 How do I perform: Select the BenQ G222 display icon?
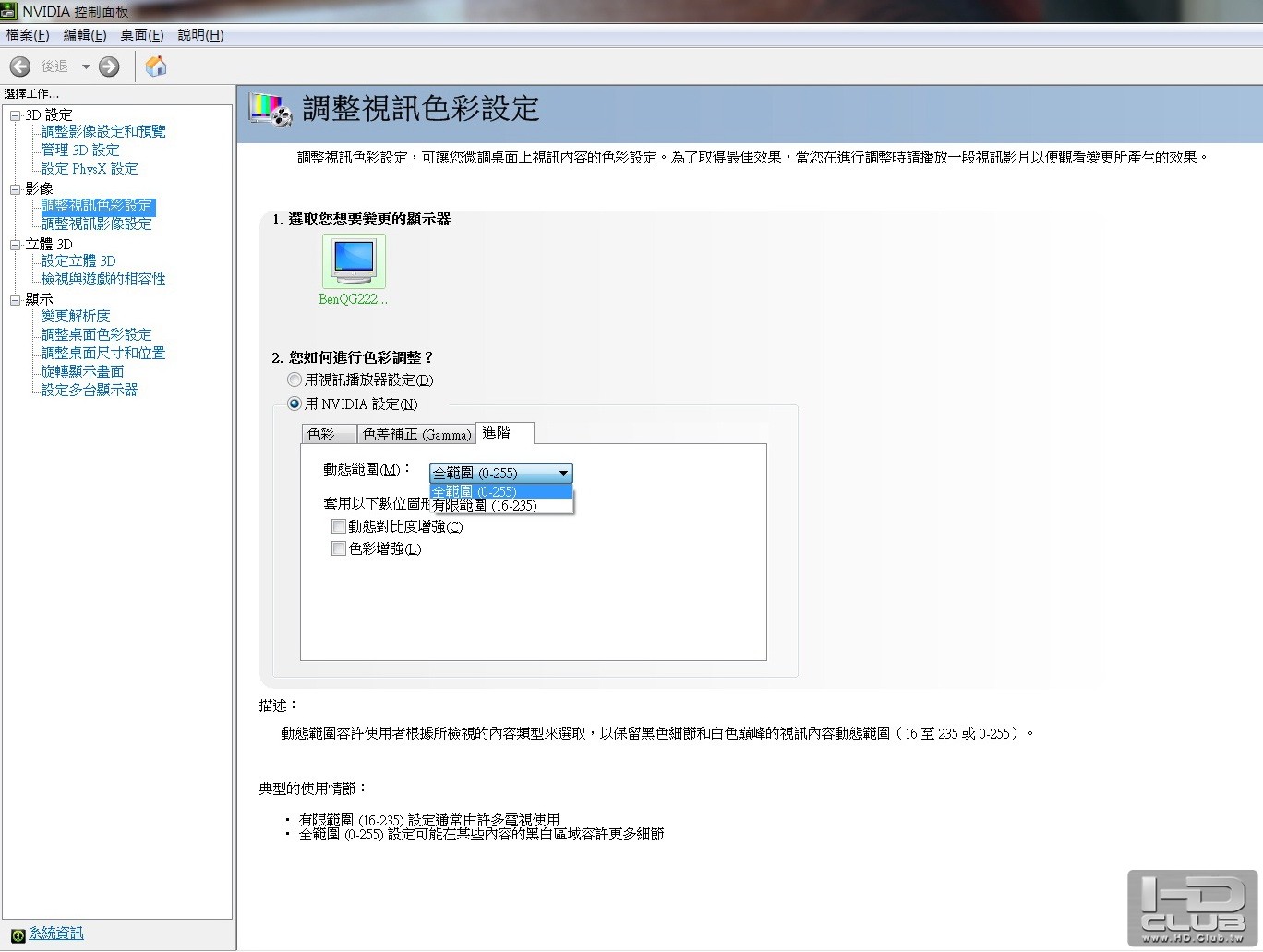click(354, 261)
